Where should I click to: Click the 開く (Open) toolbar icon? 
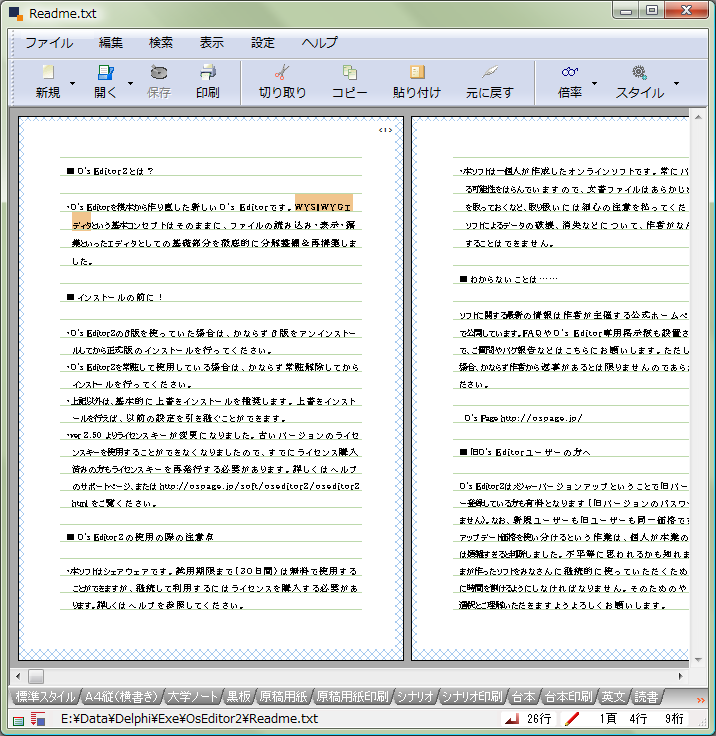106,72
